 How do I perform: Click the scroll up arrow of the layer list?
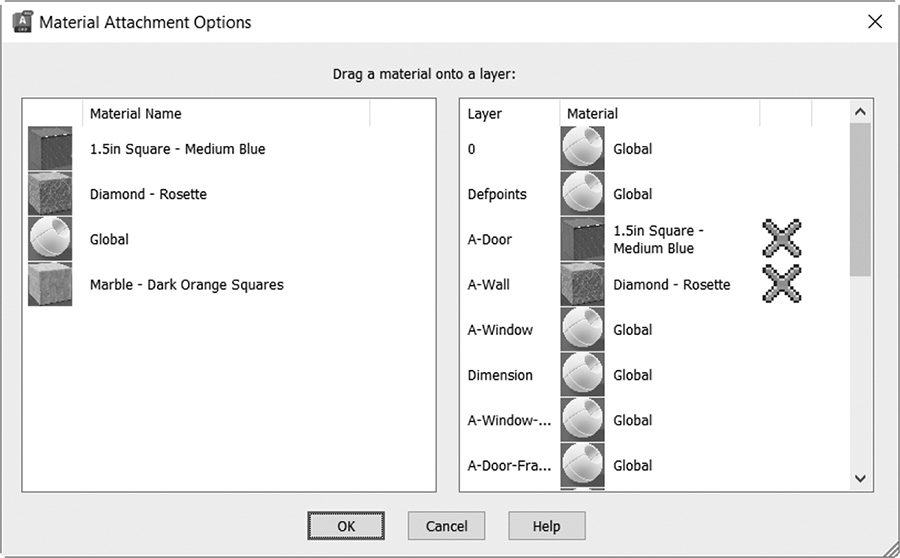pyautogui.click(x=860, y=112)
